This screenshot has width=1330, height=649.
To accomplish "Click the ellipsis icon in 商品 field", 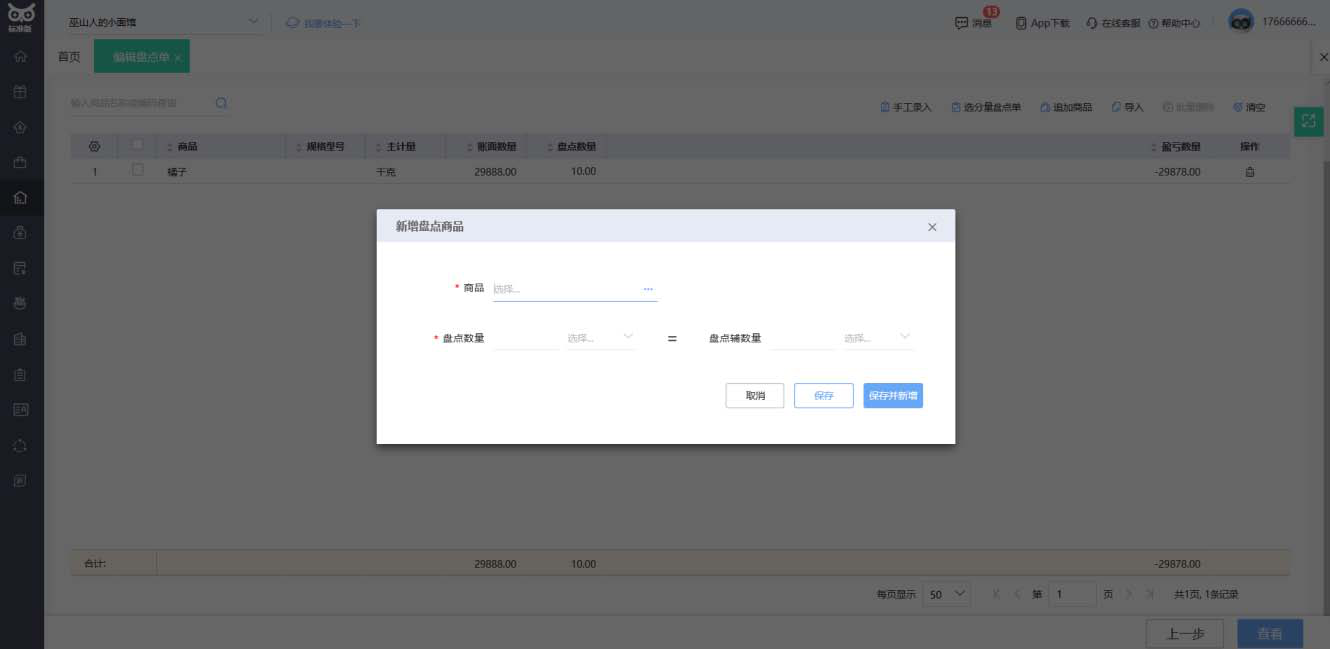I will point(647,289).
